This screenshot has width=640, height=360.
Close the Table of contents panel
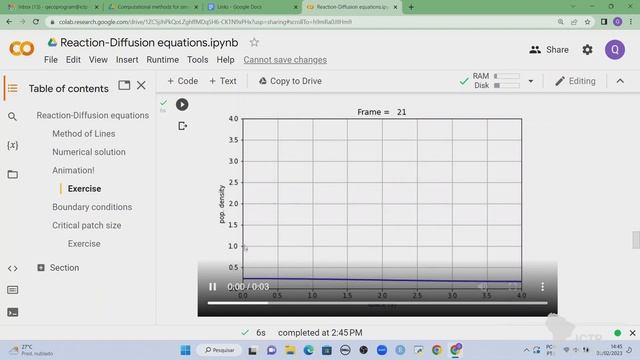click(141, 85)
